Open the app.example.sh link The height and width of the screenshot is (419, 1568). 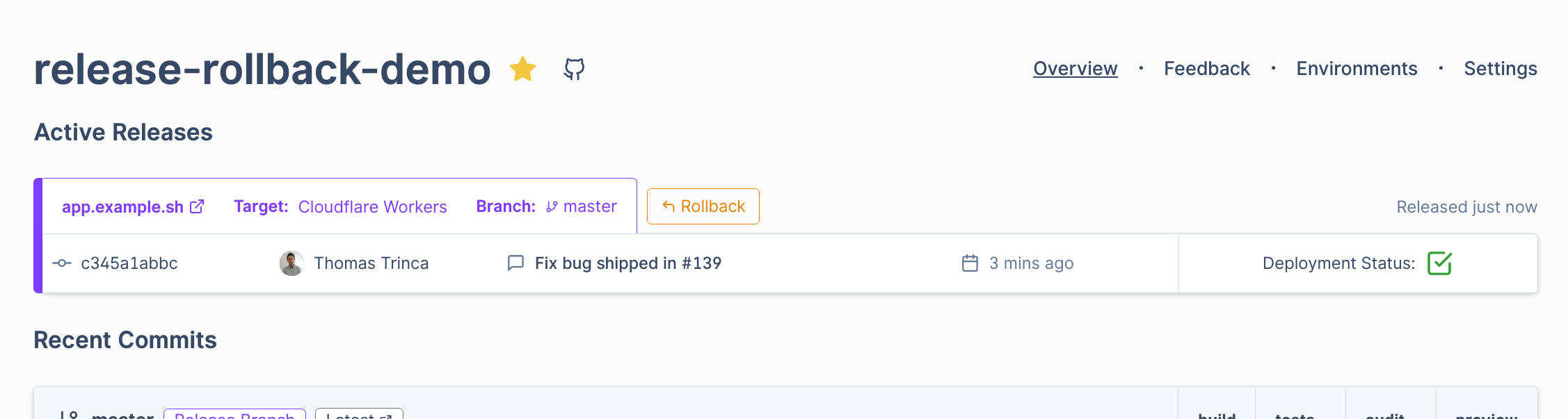coord(122,207)
